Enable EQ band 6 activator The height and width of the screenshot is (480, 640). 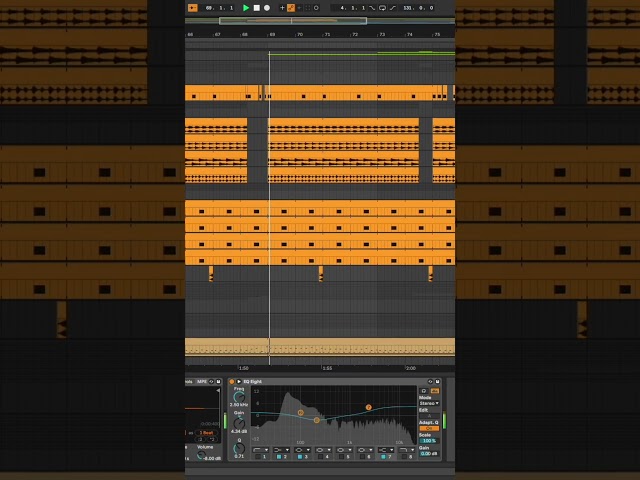click(362, 457)
